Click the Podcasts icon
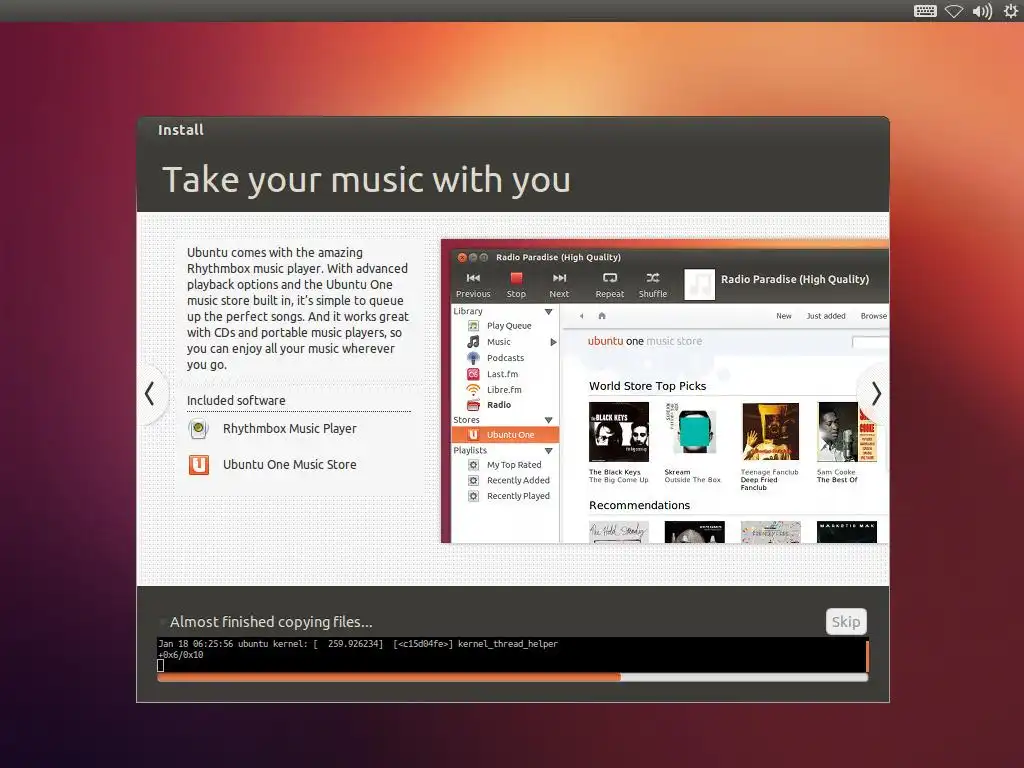 click(x=473, y=358)
